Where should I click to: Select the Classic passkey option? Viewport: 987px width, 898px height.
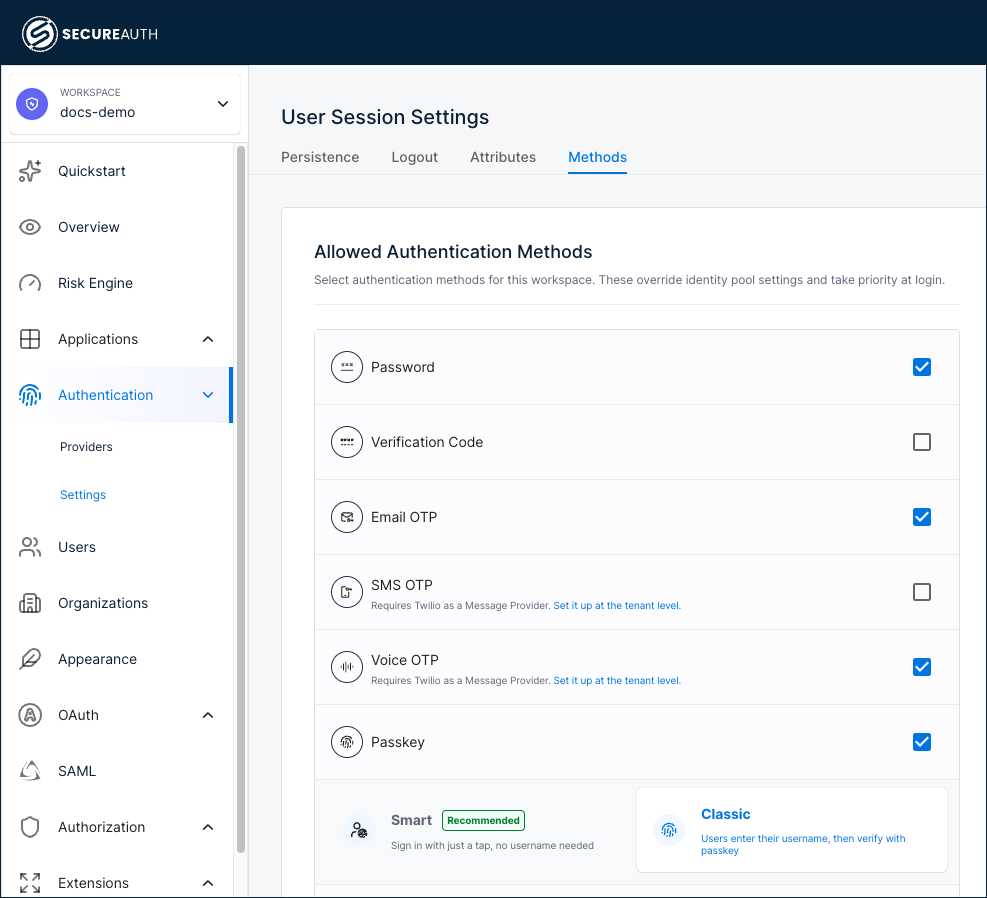coord(791,830)
